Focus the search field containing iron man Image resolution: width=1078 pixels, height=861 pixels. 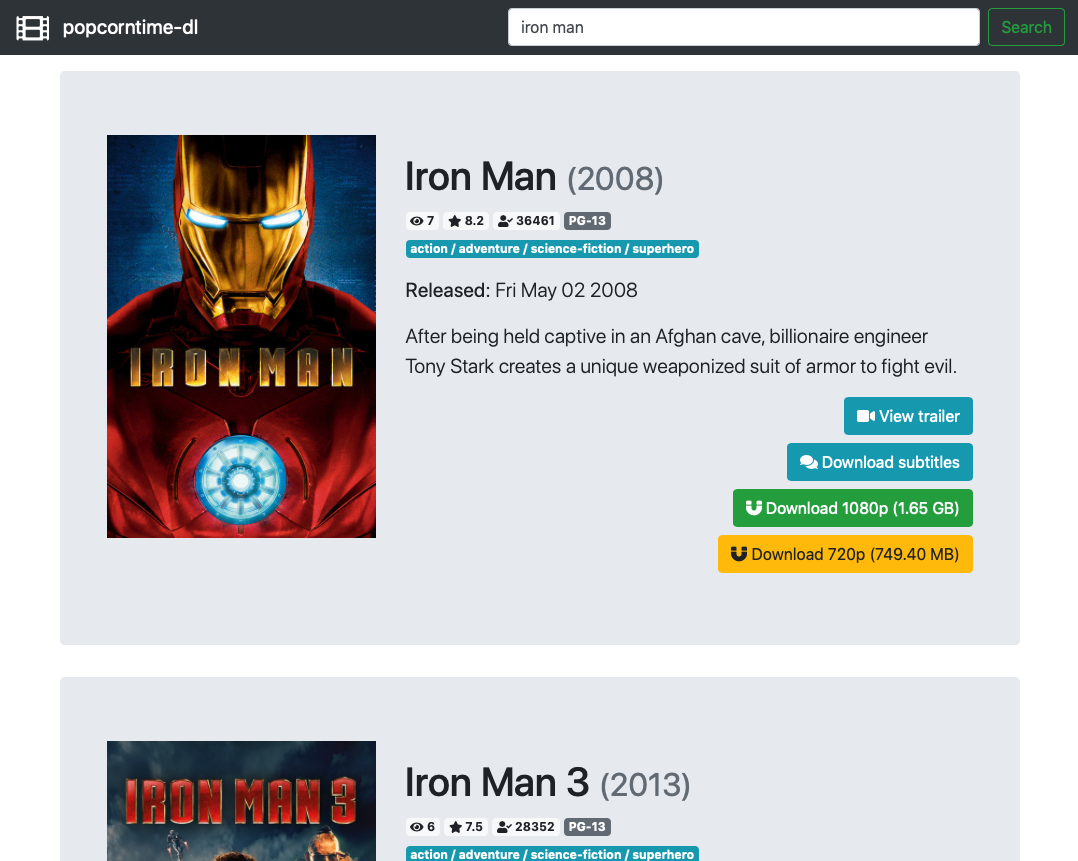tap(743, 28)
